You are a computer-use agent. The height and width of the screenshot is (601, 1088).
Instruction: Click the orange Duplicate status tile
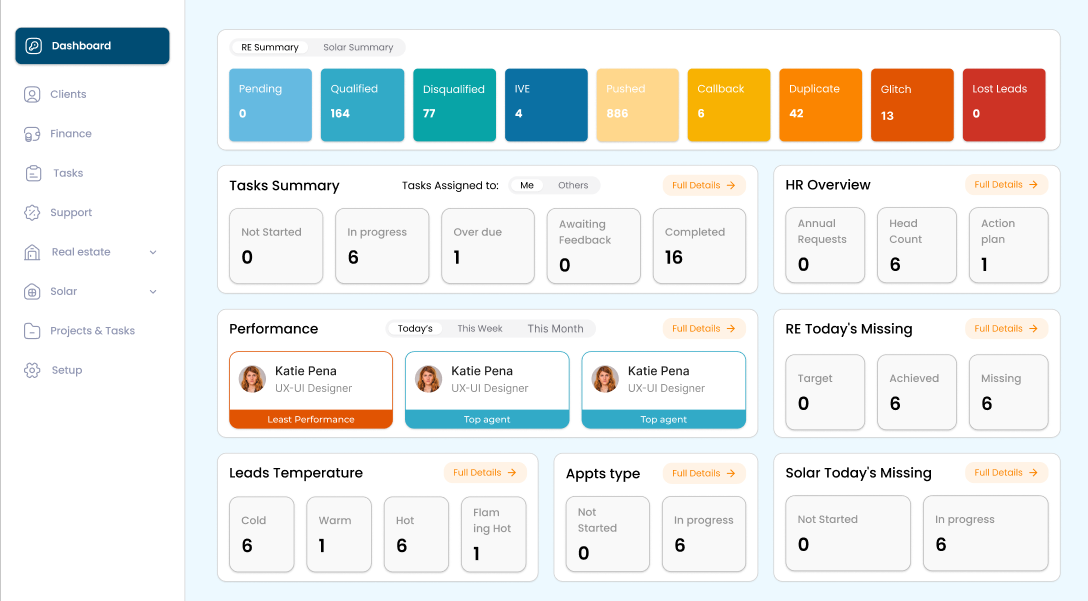[820, 105]
